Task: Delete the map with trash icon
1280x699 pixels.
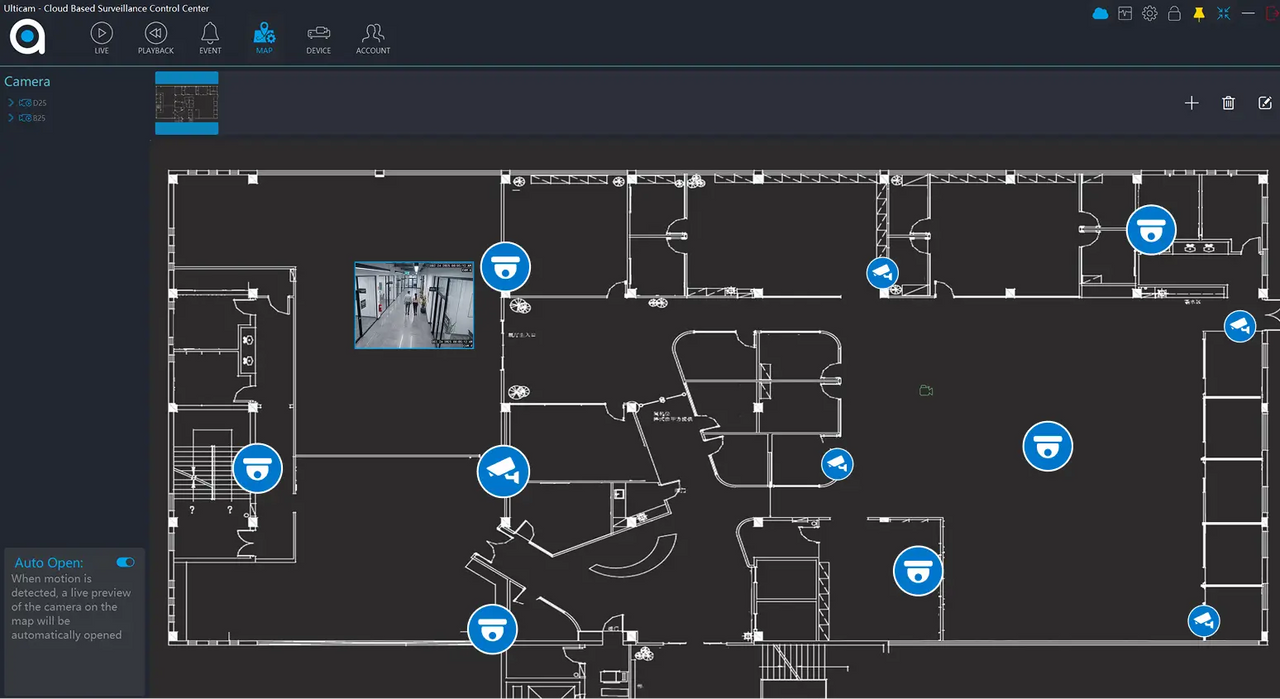Action: click(1228, 103)
